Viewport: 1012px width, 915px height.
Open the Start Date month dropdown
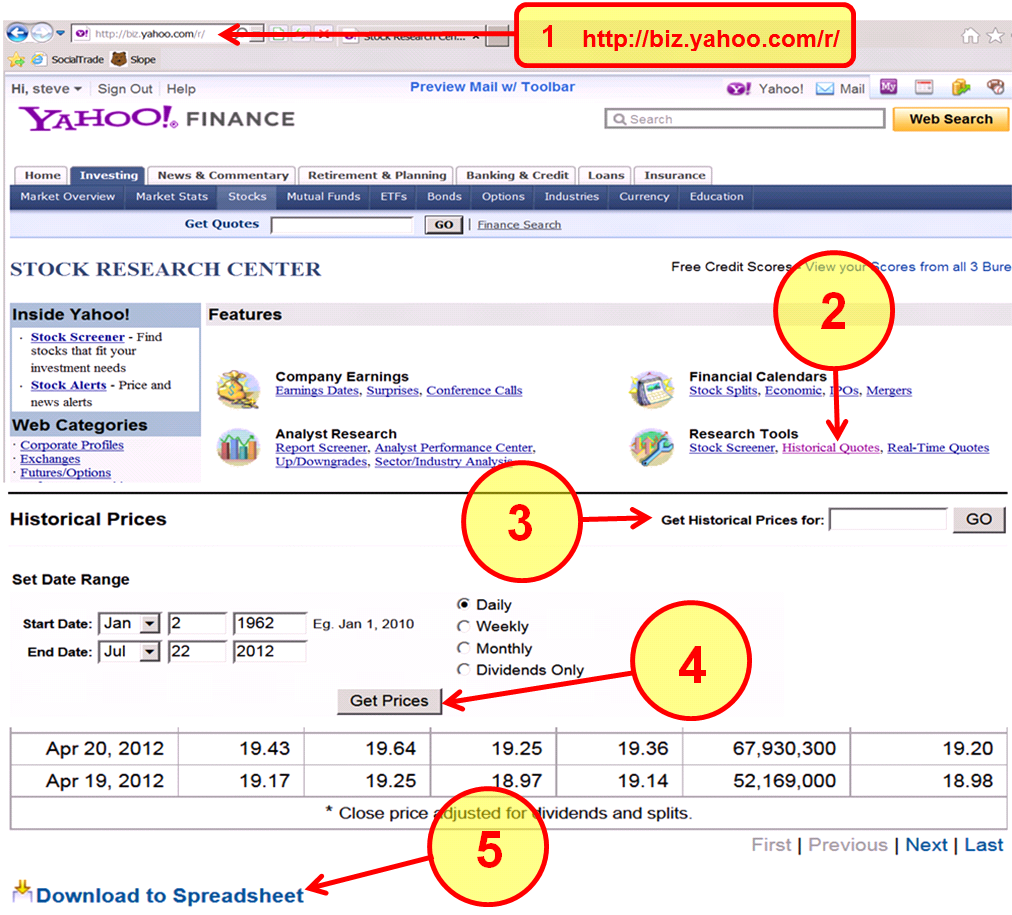(150, 623)
